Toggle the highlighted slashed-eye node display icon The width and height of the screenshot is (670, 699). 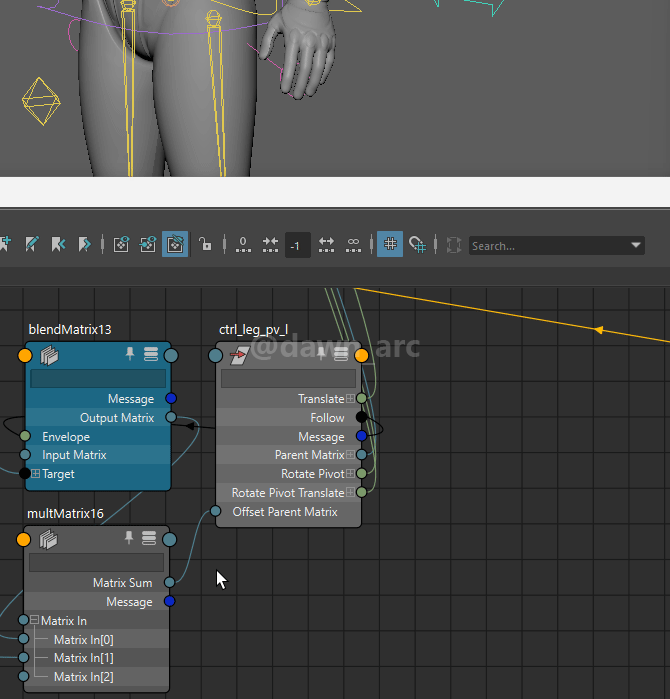coord(175,244)
